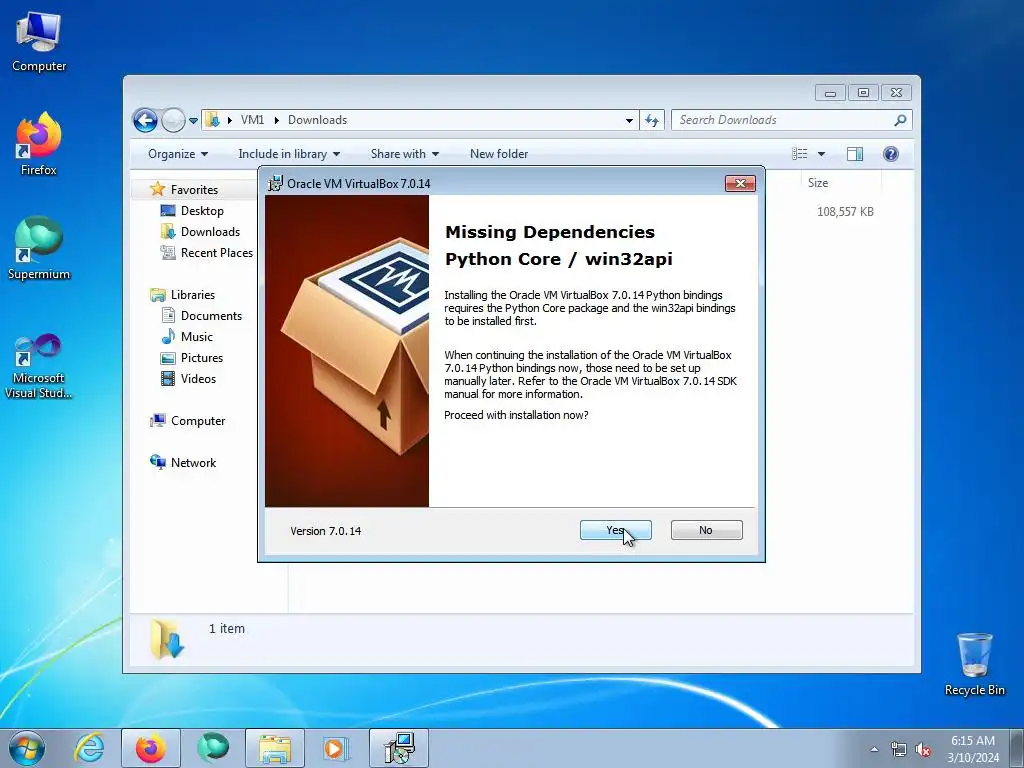Image resolution: width=1024 pixels, height=768 pixels.
Task: Minimize the Explorer Downloads window
Action: click(x=830, y=93)
